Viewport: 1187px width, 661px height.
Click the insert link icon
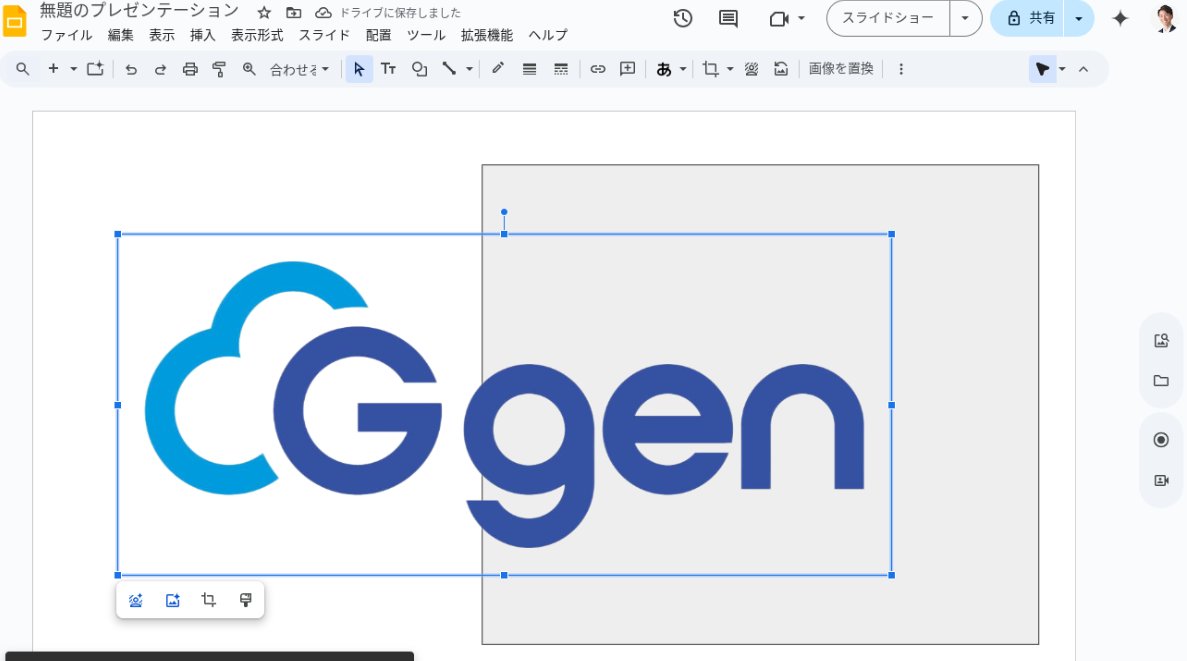pos(597,69)
